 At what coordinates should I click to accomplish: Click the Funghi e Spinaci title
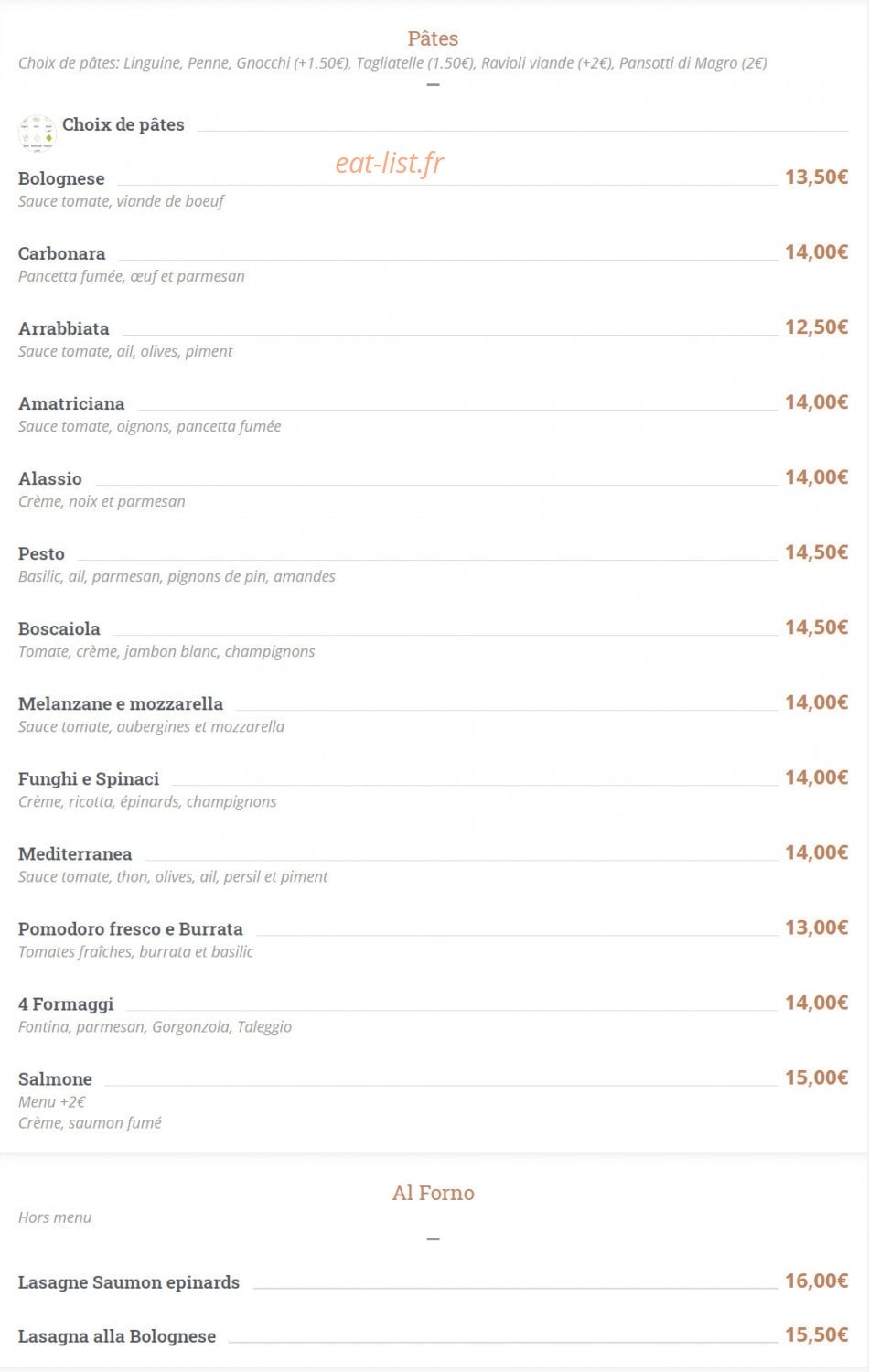tap(89, 778)
